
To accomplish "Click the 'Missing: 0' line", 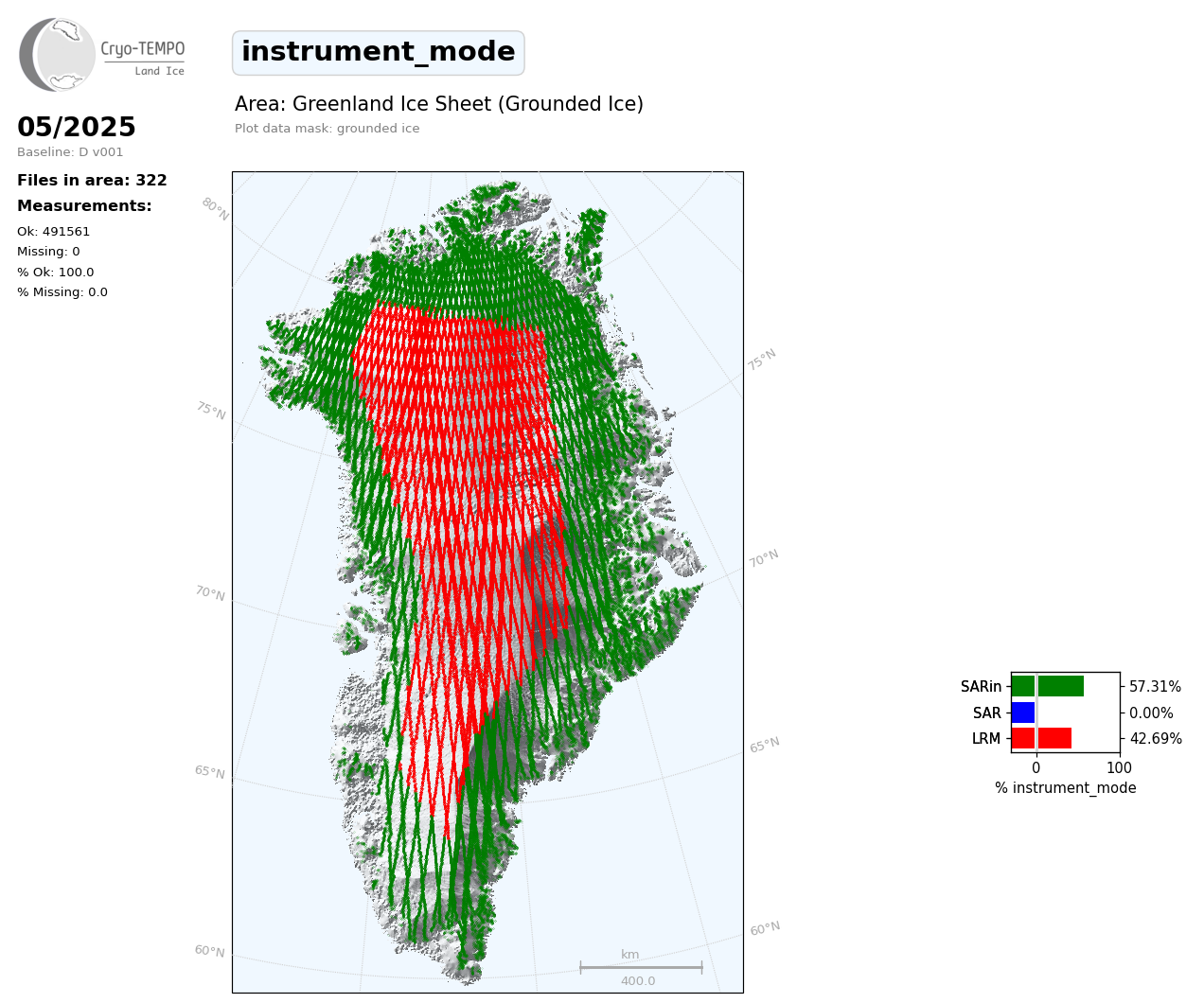I will [48, 252].
